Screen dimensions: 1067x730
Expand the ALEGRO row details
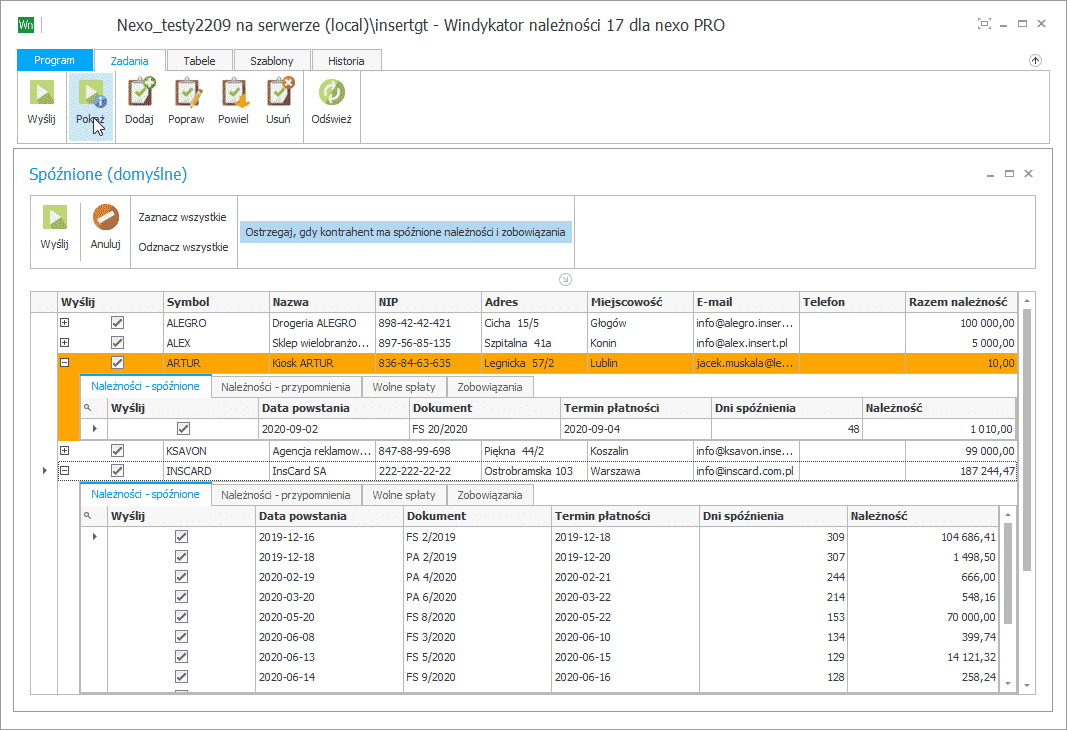point(65,322)
